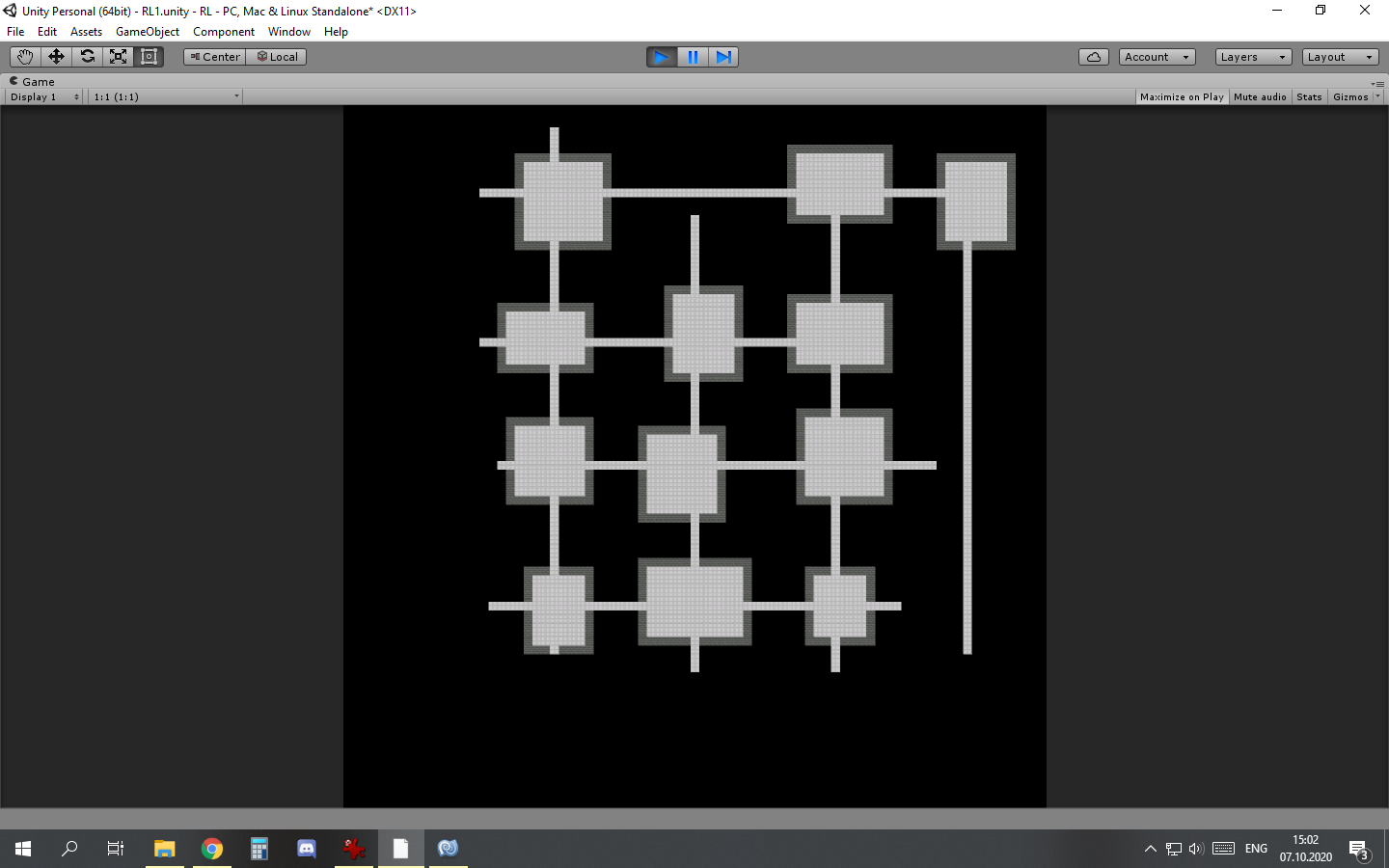
Task: Open the Window menu
Action: coord(289,32)
